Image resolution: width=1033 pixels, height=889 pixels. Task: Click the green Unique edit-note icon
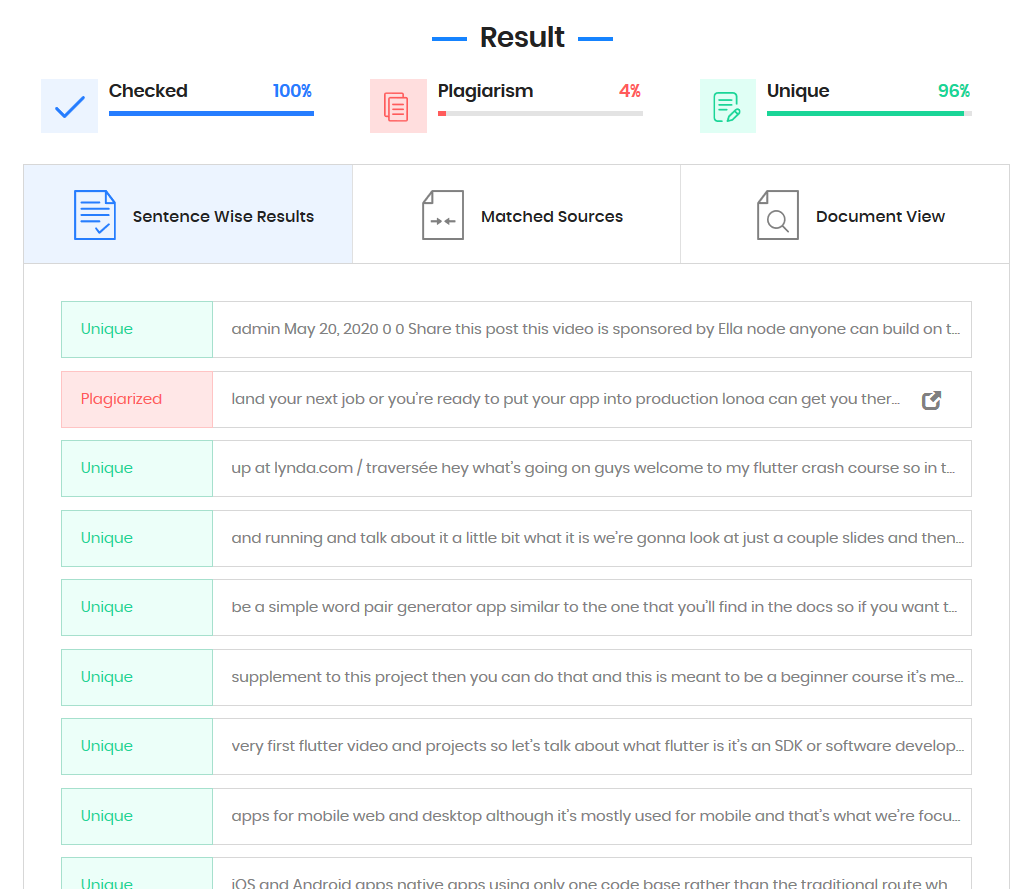point(727,106)
